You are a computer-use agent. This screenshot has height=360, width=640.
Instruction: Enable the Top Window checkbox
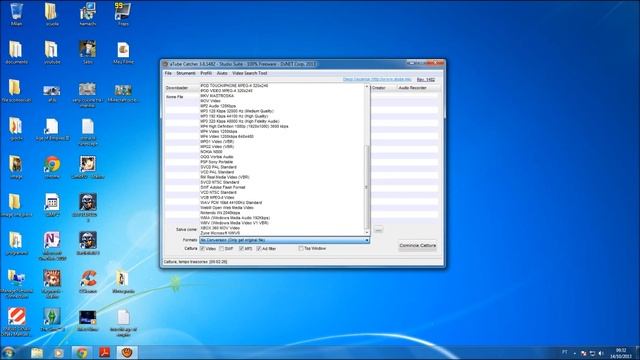pyautogui.click(x=301, y=249)
